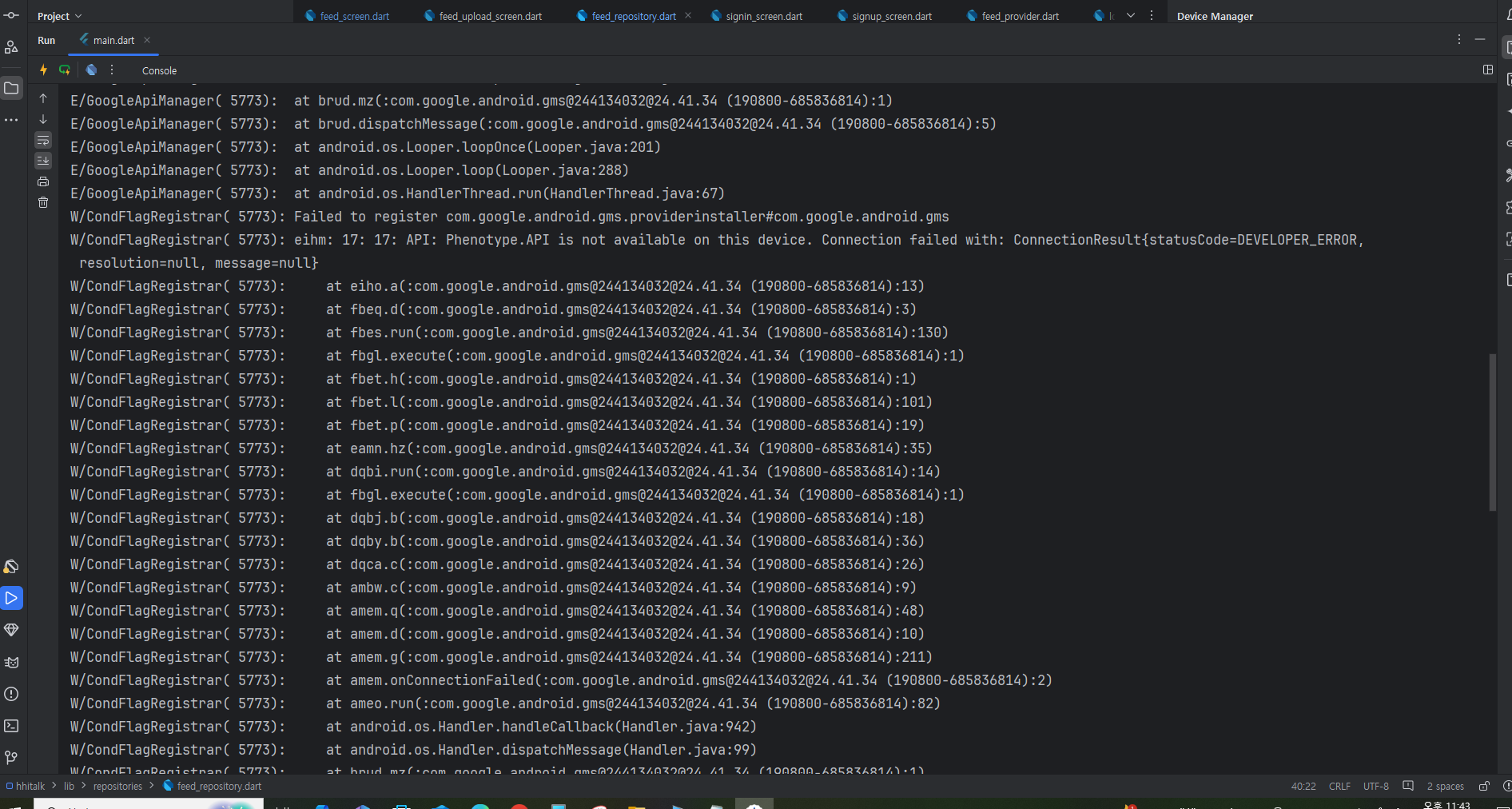This screenshot has width=1512, height=809.
Task: Switch to signup_screen.dart editor tab
Action: pyautogui.click(x=884, y=16)
